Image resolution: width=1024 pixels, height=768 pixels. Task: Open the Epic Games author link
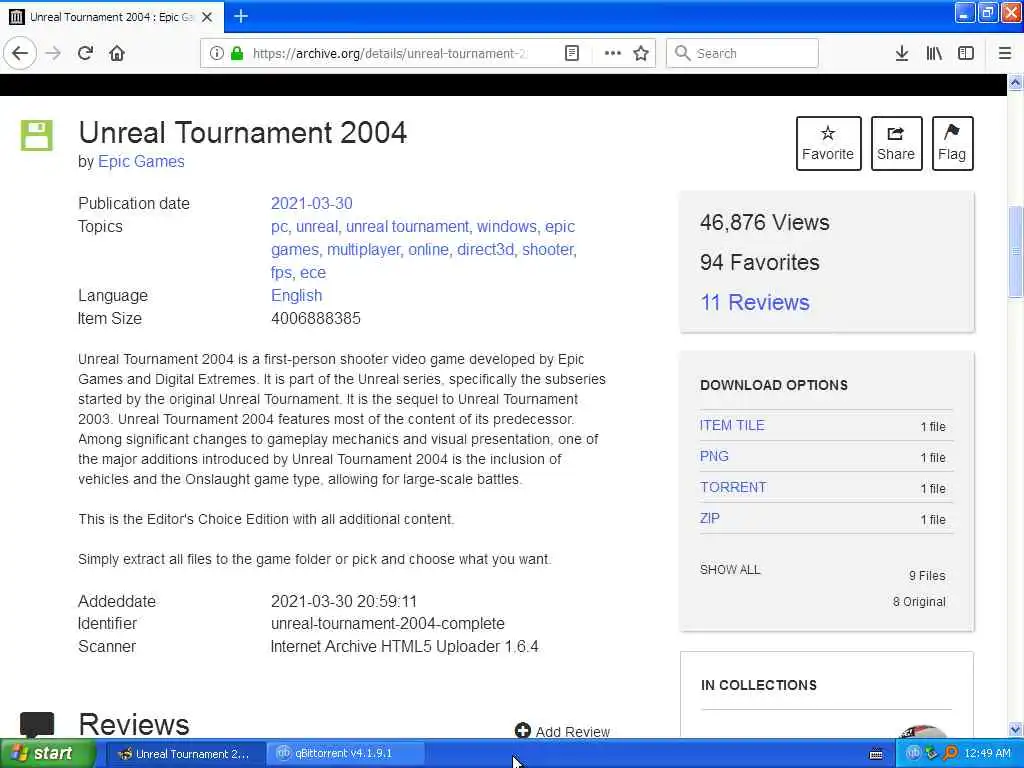[x=141, y=161]
